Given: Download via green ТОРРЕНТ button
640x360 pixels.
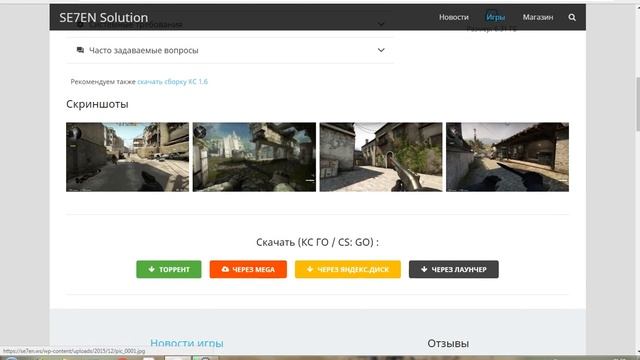Looking at the screenshot, I should click(169, 269).
